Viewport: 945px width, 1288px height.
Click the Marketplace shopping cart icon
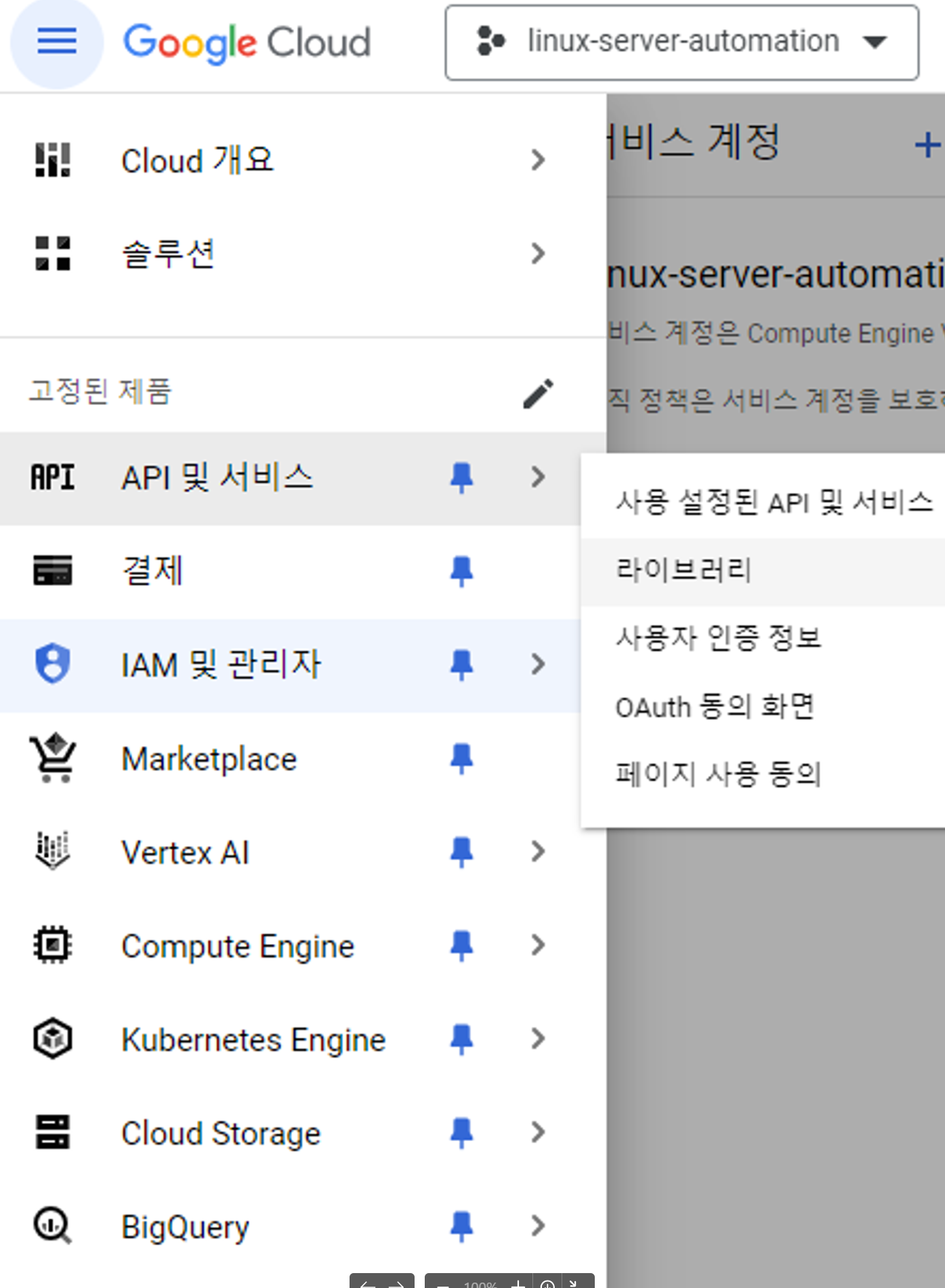pyautogui.click(x=53, y=758)
